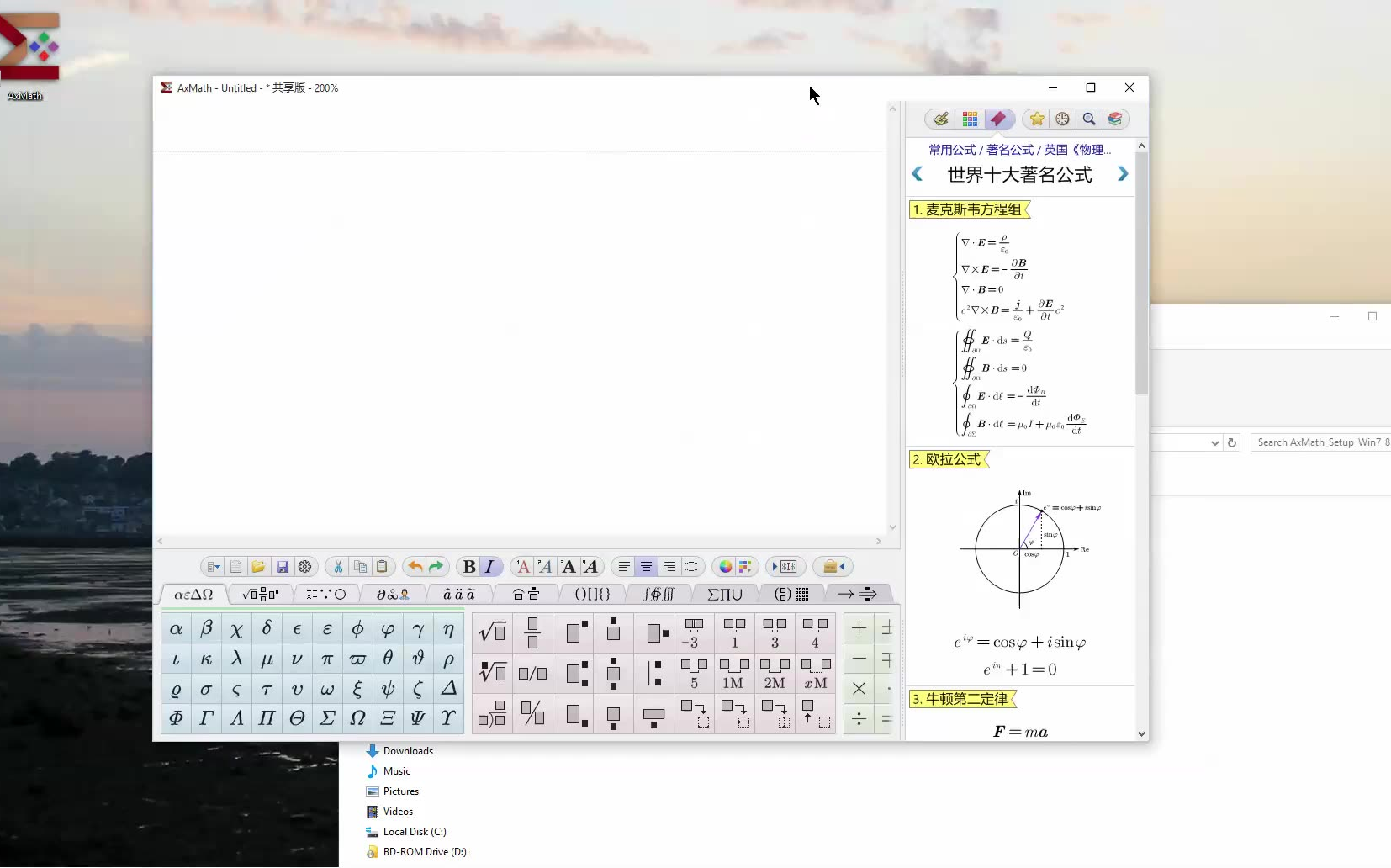This screenshot has height=868, width=1391.
Task: Click the 著名公式 breadcrumb link
Action: point(1009,150)
